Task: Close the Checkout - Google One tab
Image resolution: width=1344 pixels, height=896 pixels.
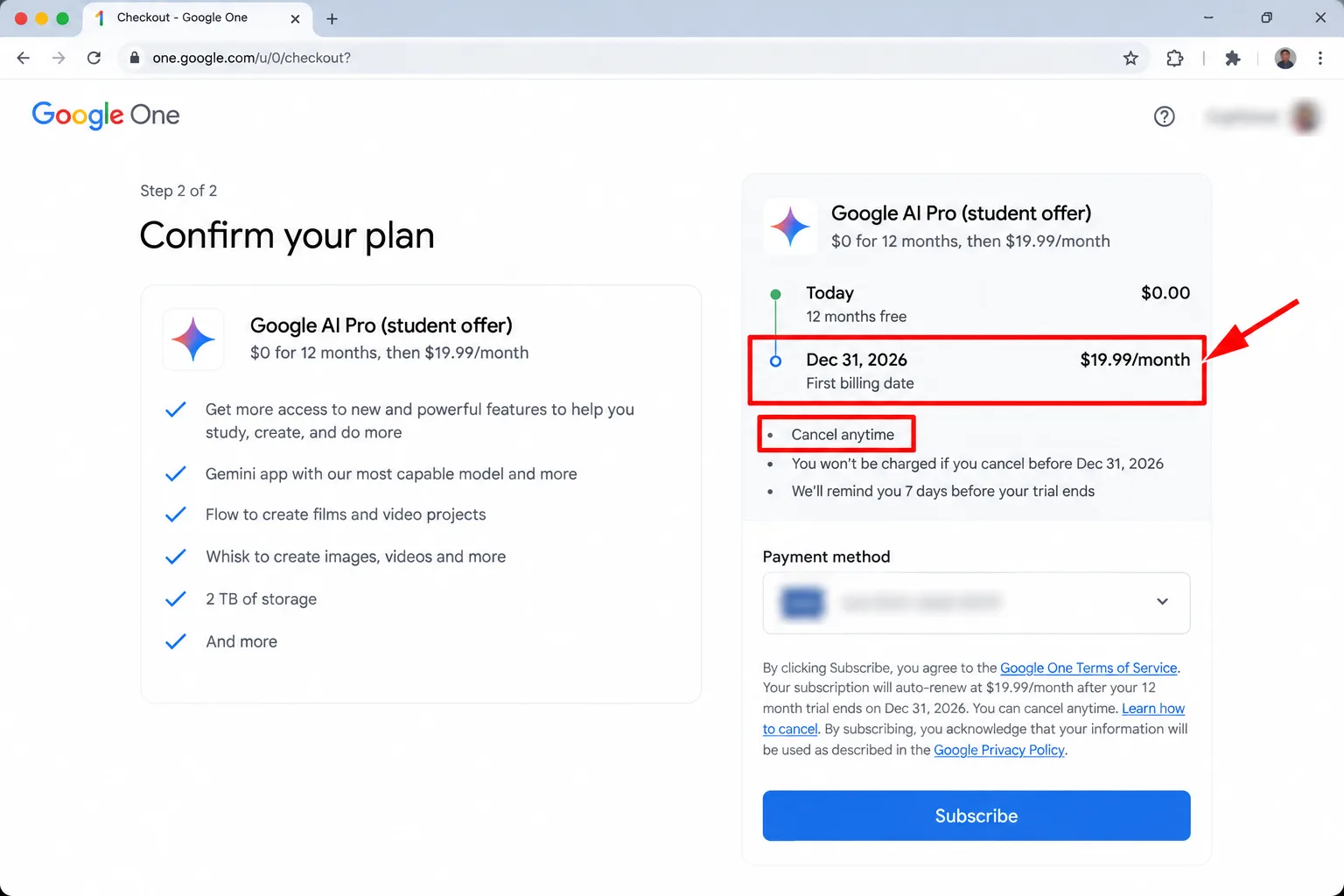Action: [x=295, y=18]
